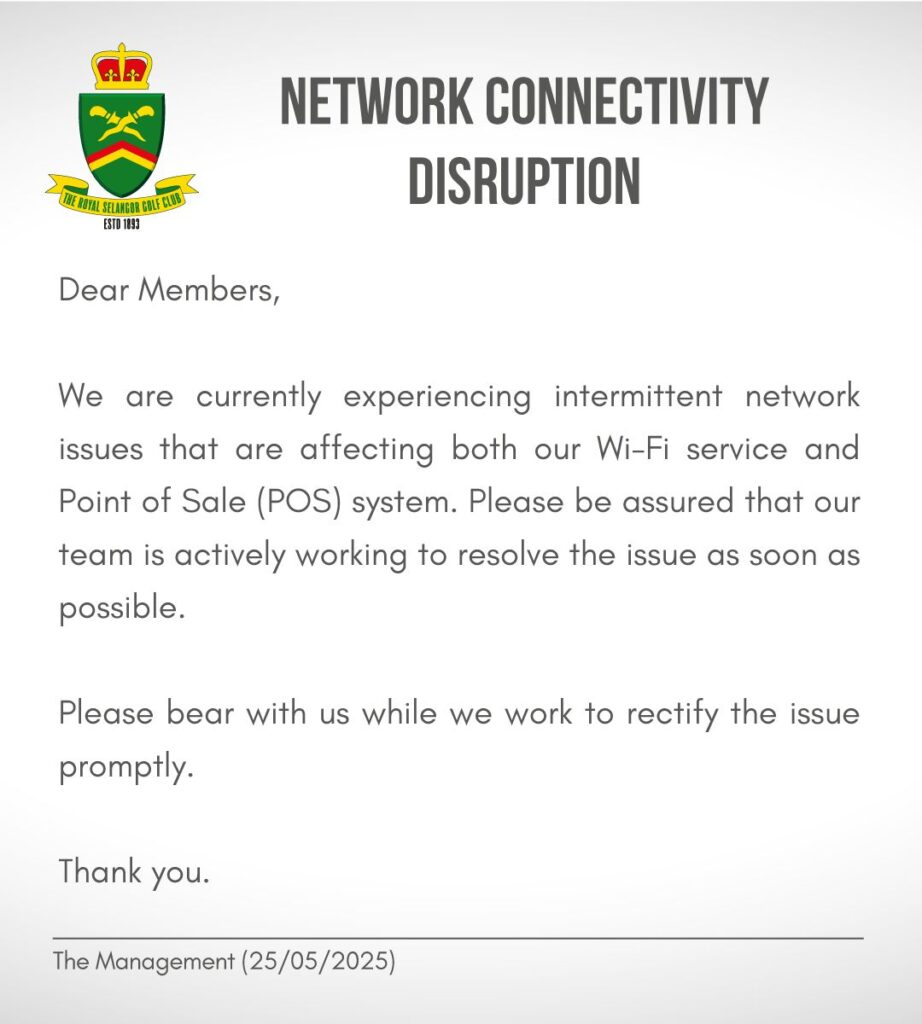This screenshot has width=922, height=1024.
Task: Click the NETWORK CONNECTIVITY heading line
Action: (524, 100)
